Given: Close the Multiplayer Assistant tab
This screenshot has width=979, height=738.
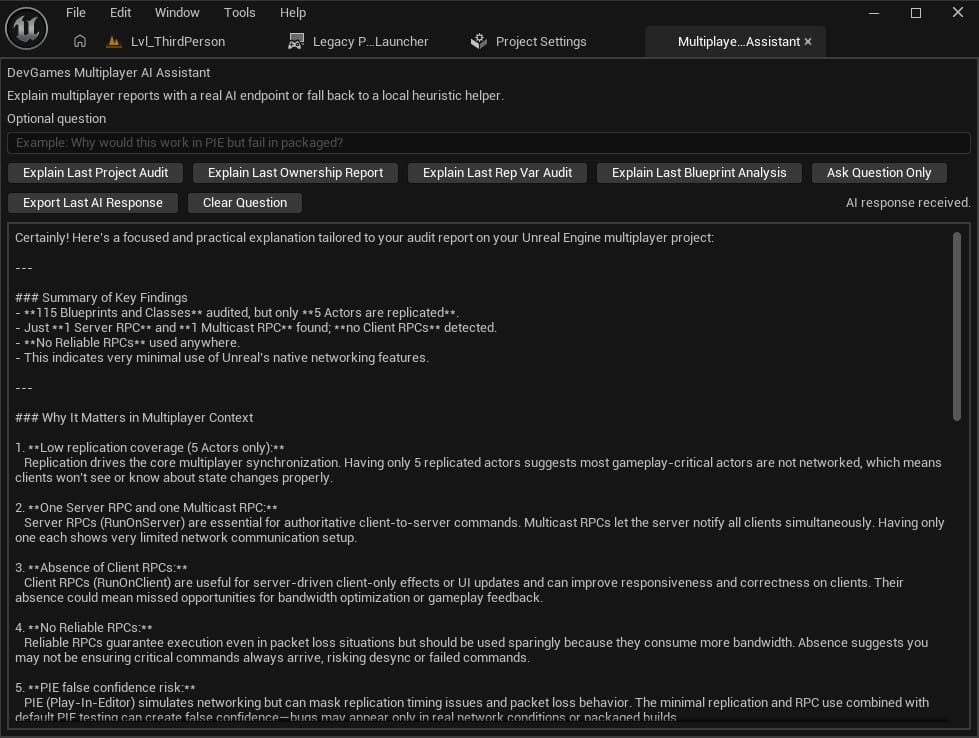Looking at the screenshot, I should [808, 41].
